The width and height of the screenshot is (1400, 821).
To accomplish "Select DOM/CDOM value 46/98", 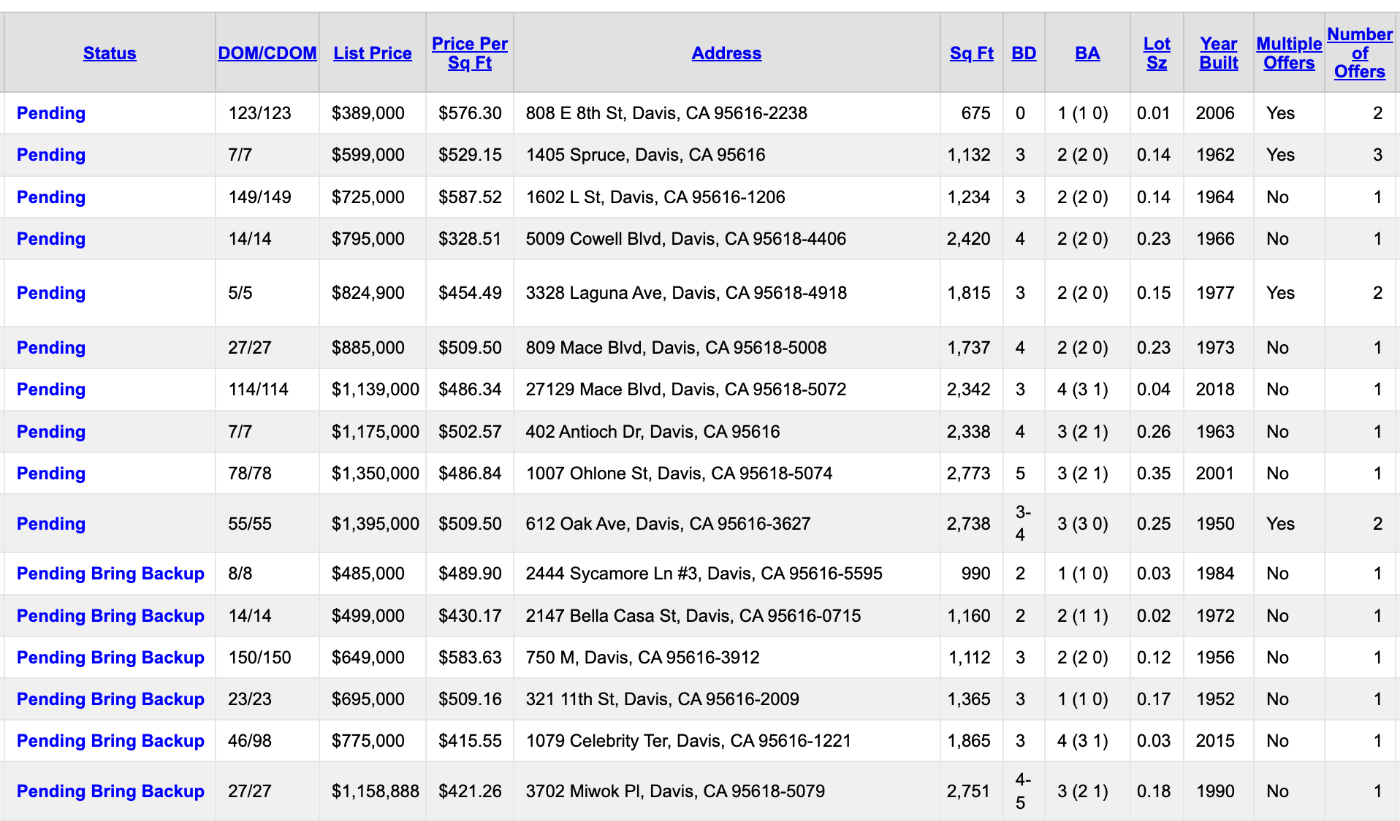I will tap(250, 741).
